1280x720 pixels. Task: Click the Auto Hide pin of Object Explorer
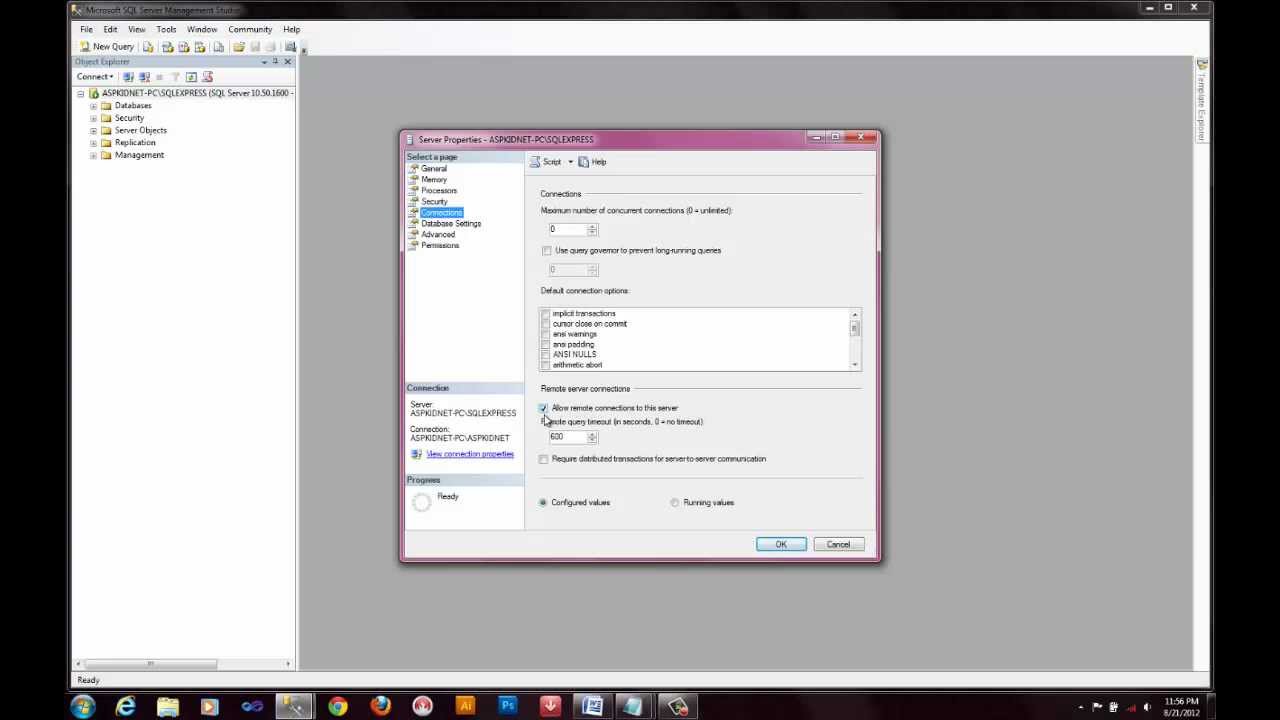pos(275,62)
